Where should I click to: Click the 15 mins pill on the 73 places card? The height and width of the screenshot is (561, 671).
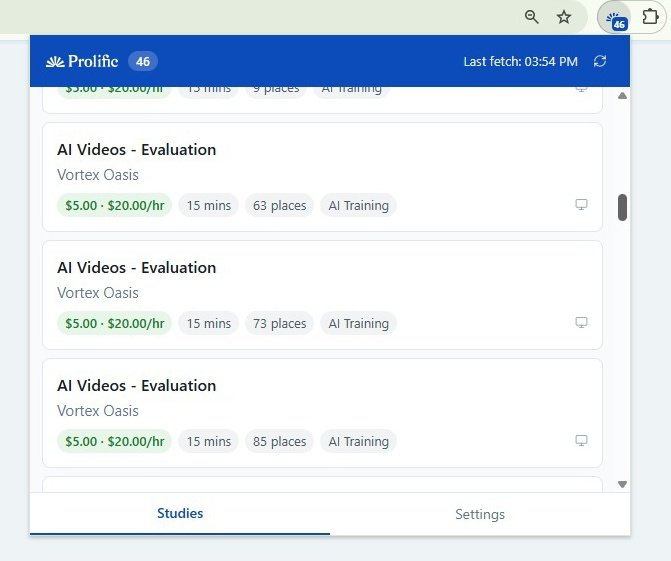(208, 324)
